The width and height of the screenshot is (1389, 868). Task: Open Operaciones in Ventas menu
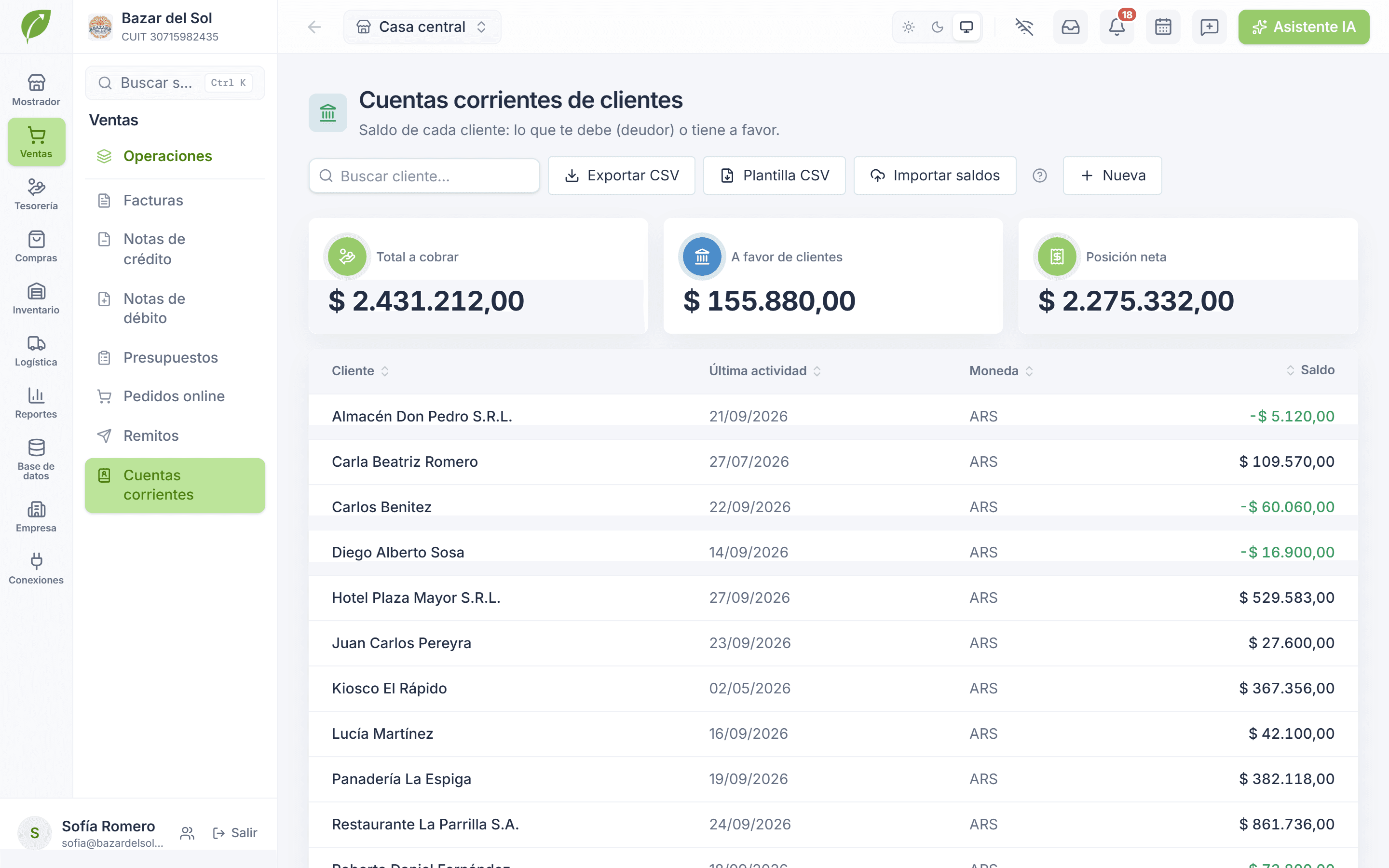(x=175, y=156)
